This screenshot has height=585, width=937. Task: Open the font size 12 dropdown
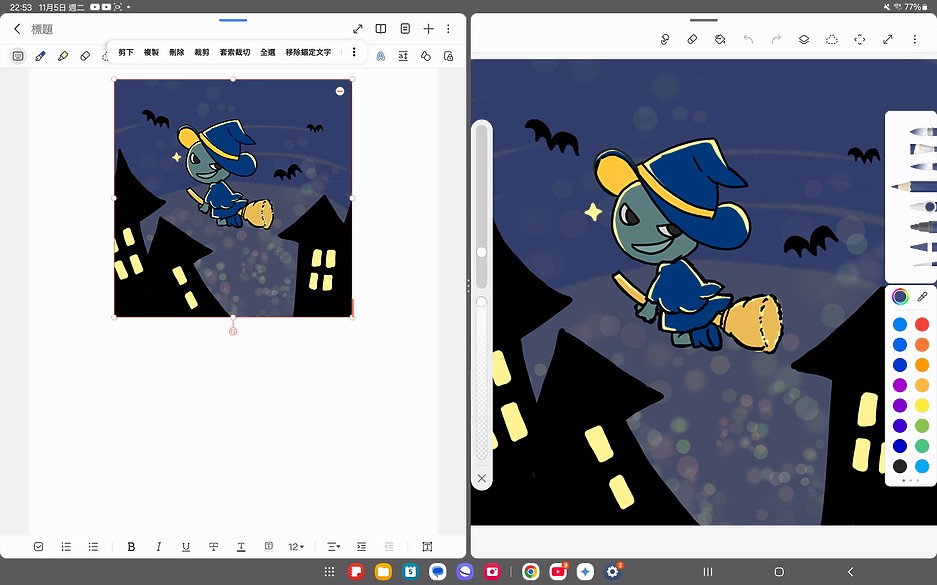(296, 546)
